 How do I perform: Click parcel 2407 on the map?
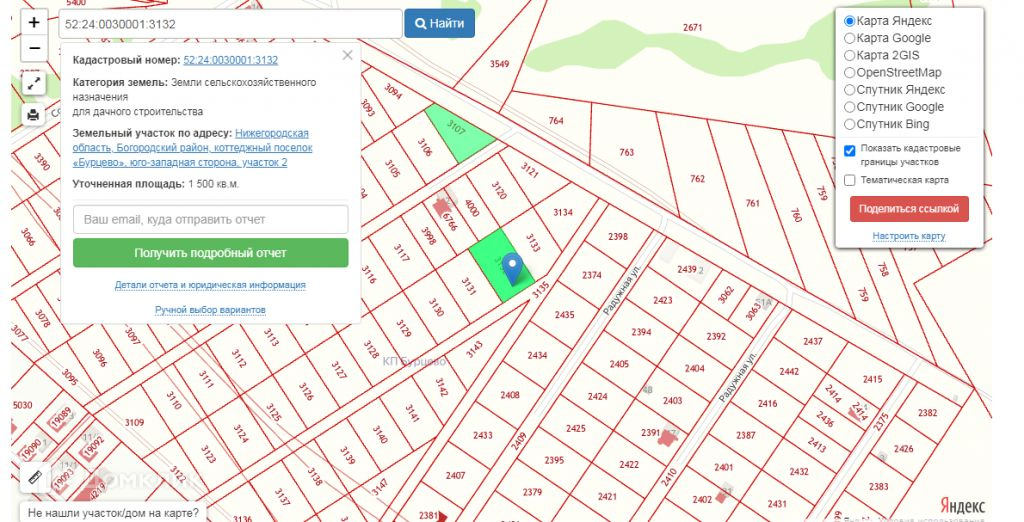pos(456,476)
